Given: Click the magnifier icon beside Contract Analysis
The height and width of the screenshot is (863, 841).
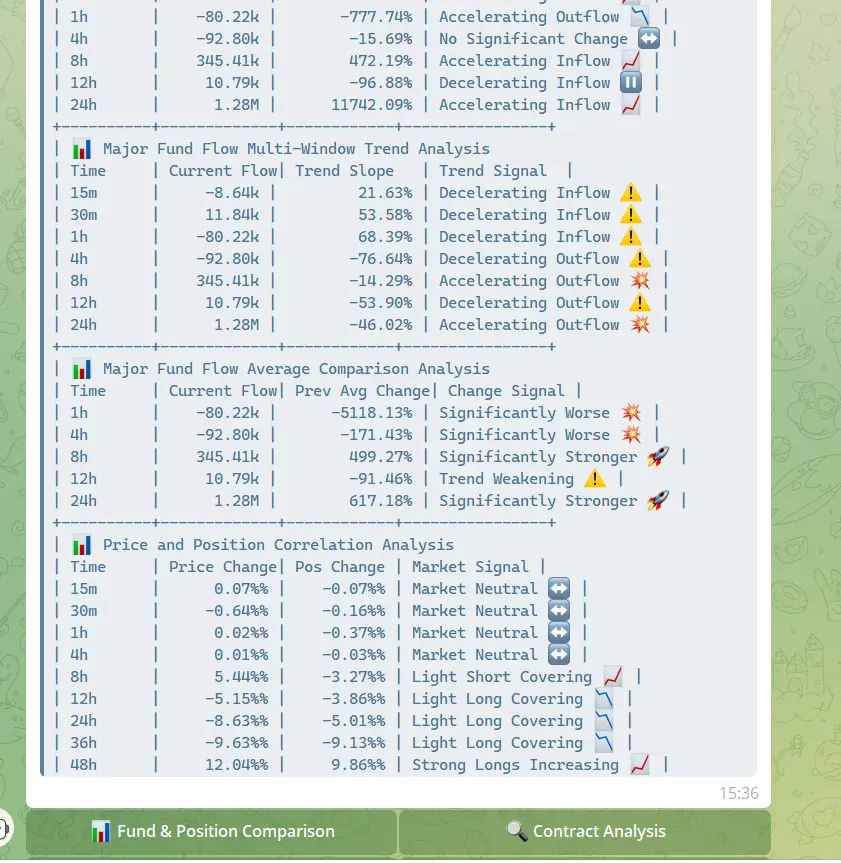Looking at the screenshot, I should tap(516, 831).
